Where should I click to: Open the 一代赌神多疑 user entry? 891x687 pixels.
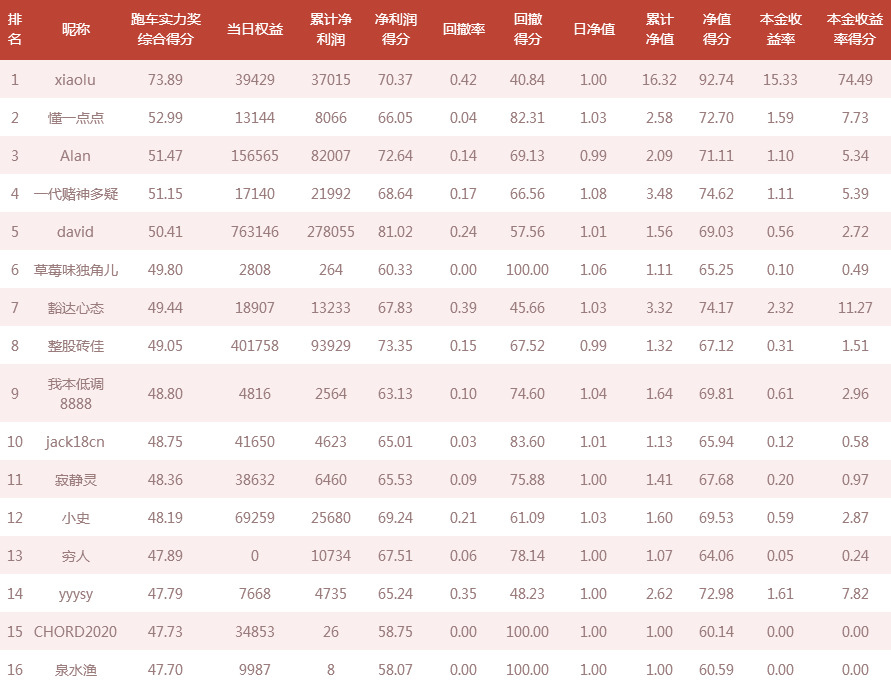coord(76,194)
